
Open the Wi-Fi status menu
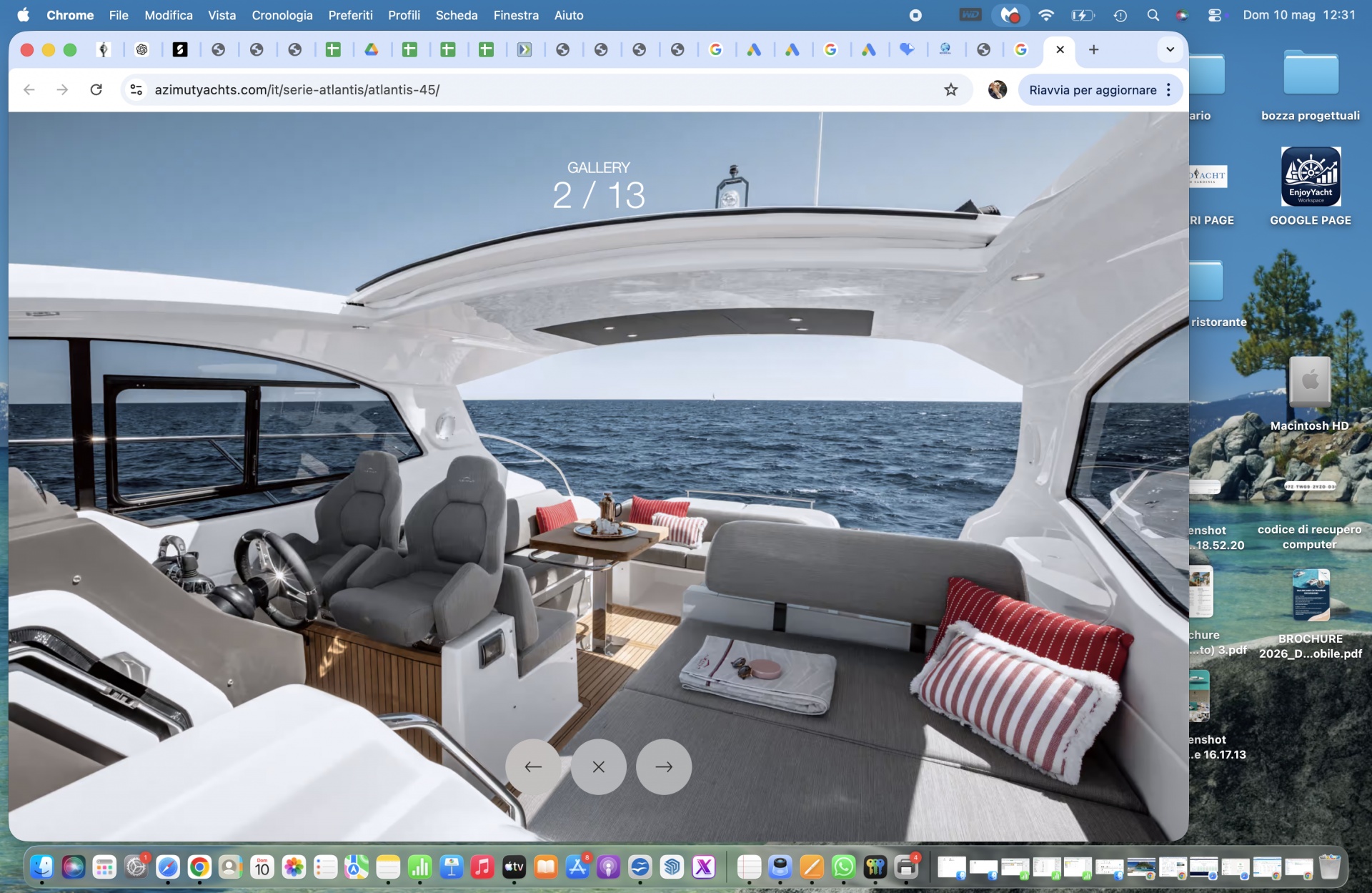[x=1045, y=15]
